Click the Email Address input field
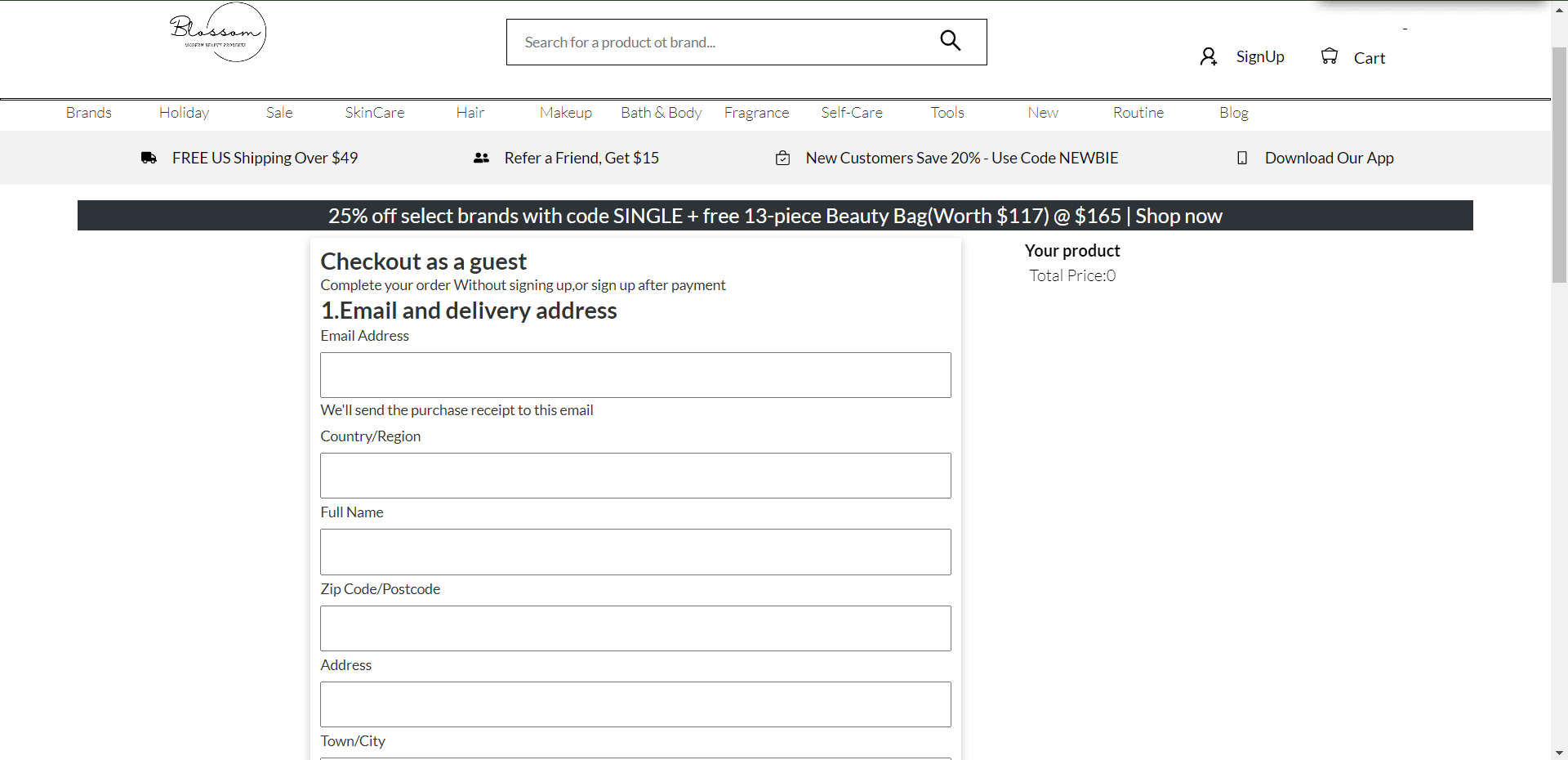This screenshot has height=760, width=1568. (x=635, y=375)
